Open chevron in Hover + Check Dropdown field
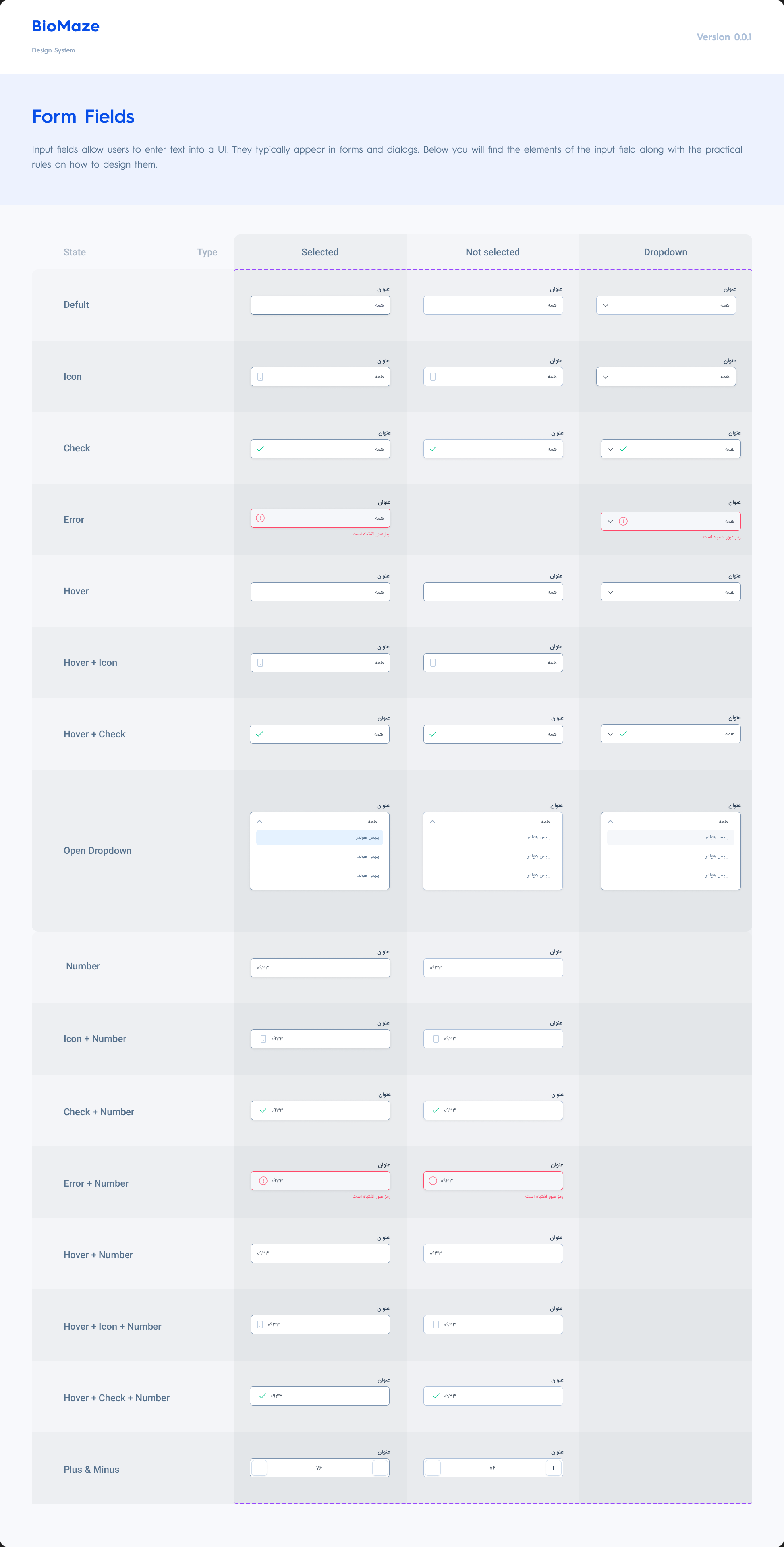The width and height of the screenshot is (784, 1547). click(x=610, y=734)
